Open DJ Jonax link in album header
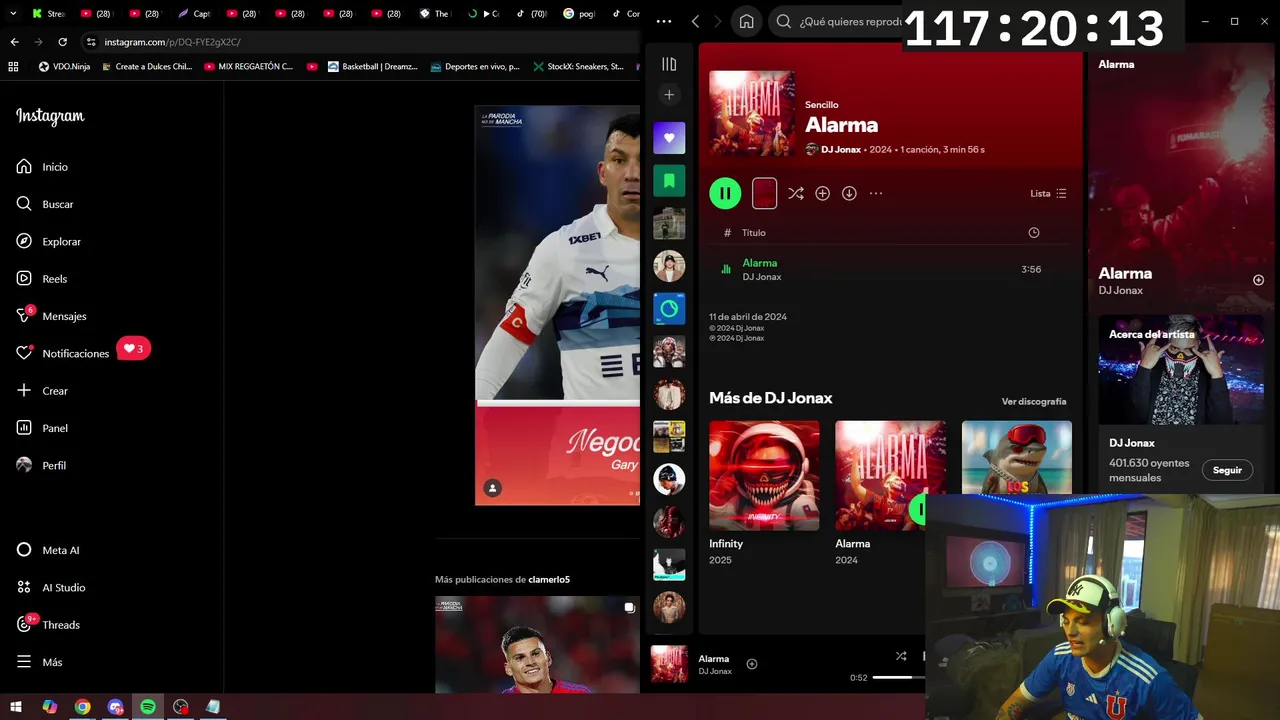The image size is (1280, 720). click(841, 149)
